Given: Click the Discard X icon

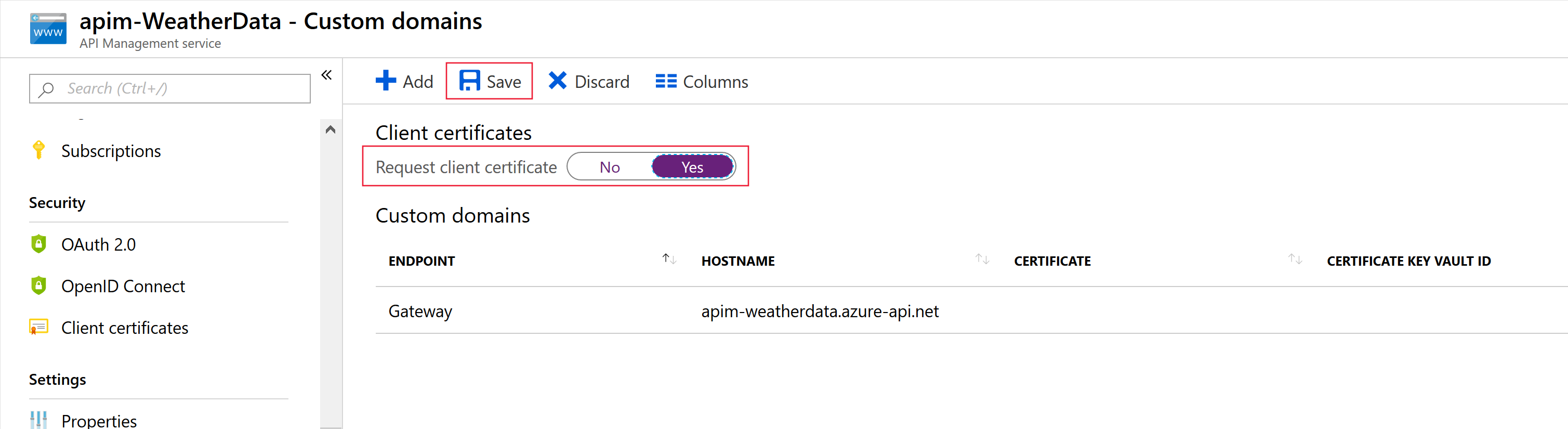Looking at the screenshot, I should point(557,81).
